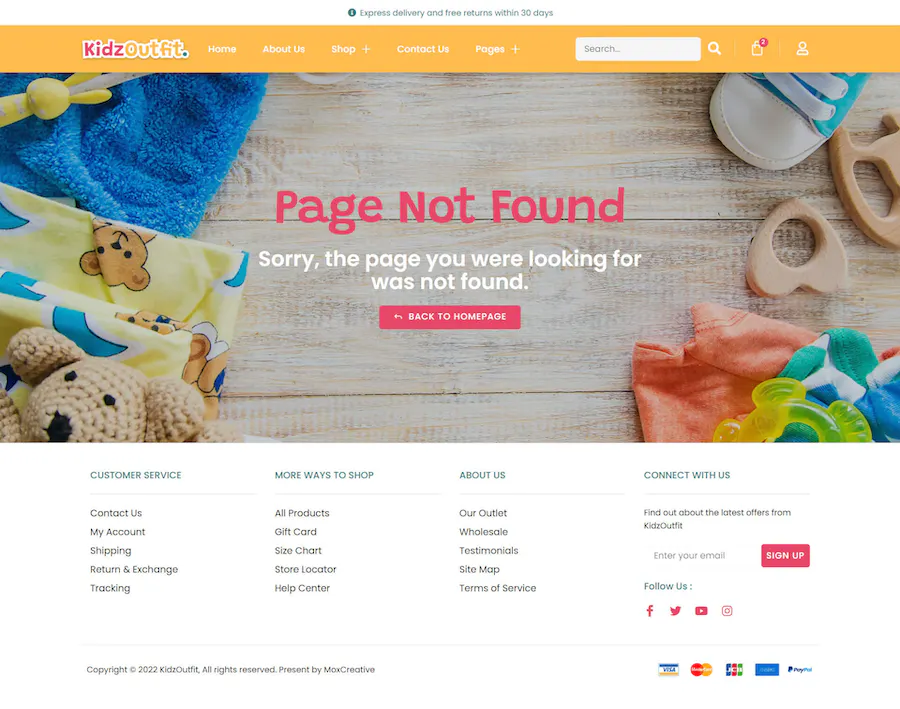
Task: Click the Visa card icon
Action: (669, 669)
